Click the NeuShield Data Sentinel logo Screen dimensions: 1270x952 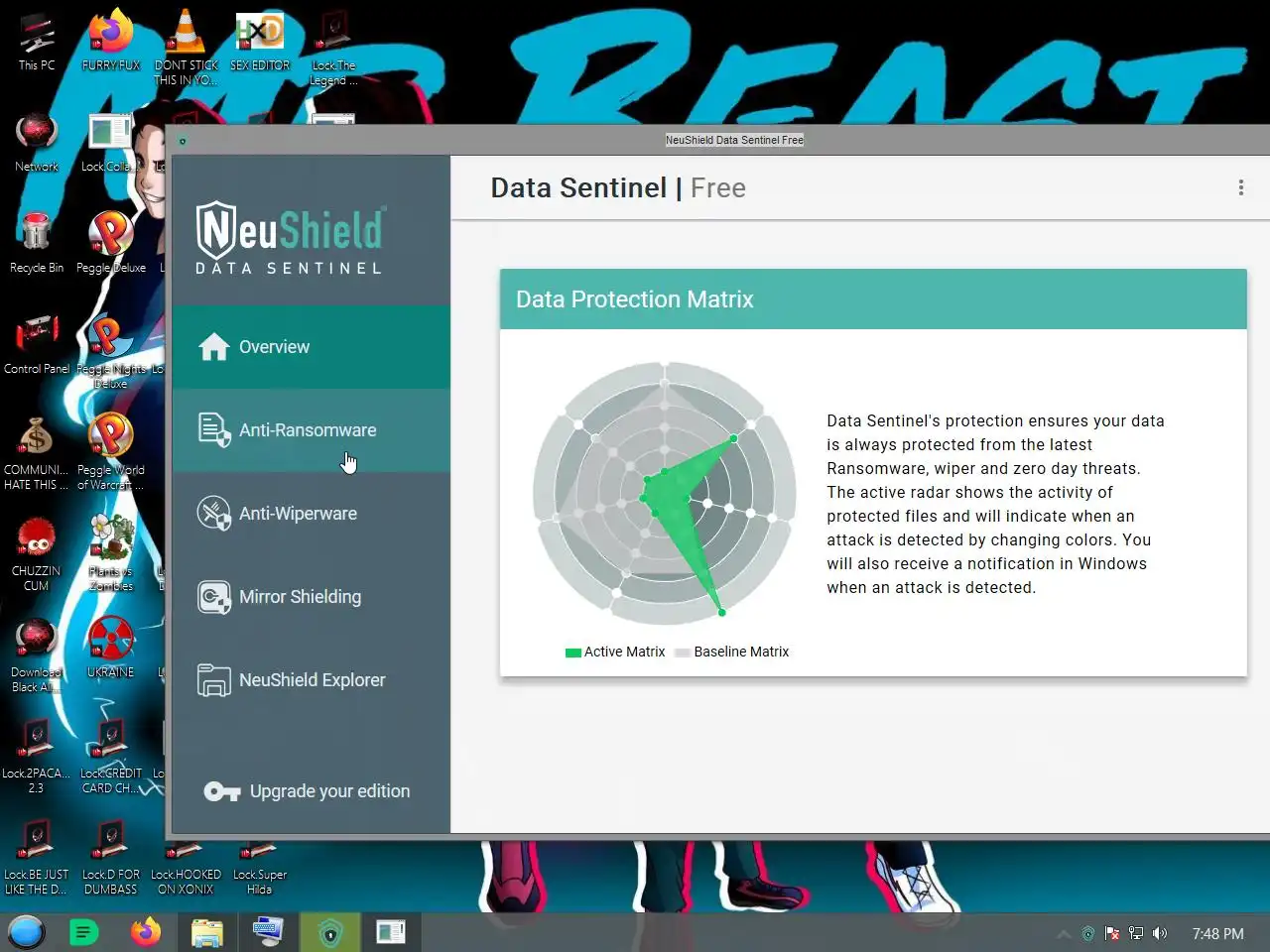(x=290, y=238)
